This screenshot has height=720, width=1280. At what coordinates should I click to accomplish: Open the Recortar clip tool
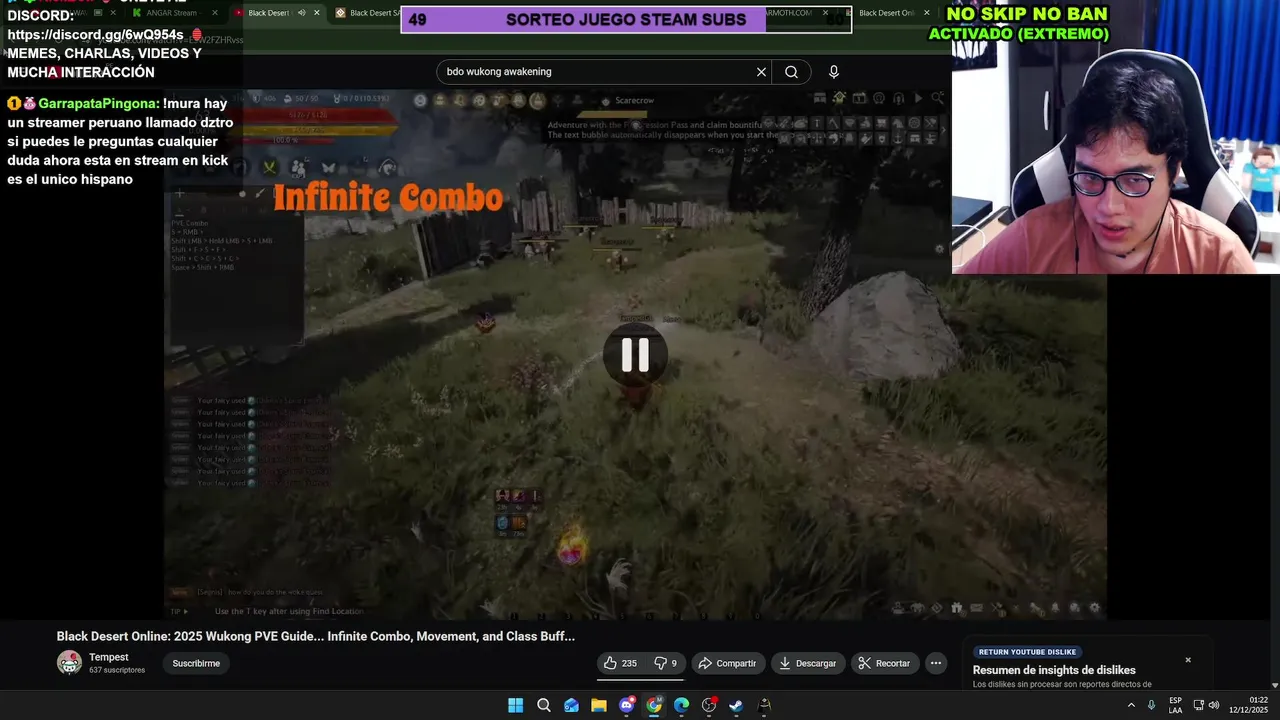885,663
